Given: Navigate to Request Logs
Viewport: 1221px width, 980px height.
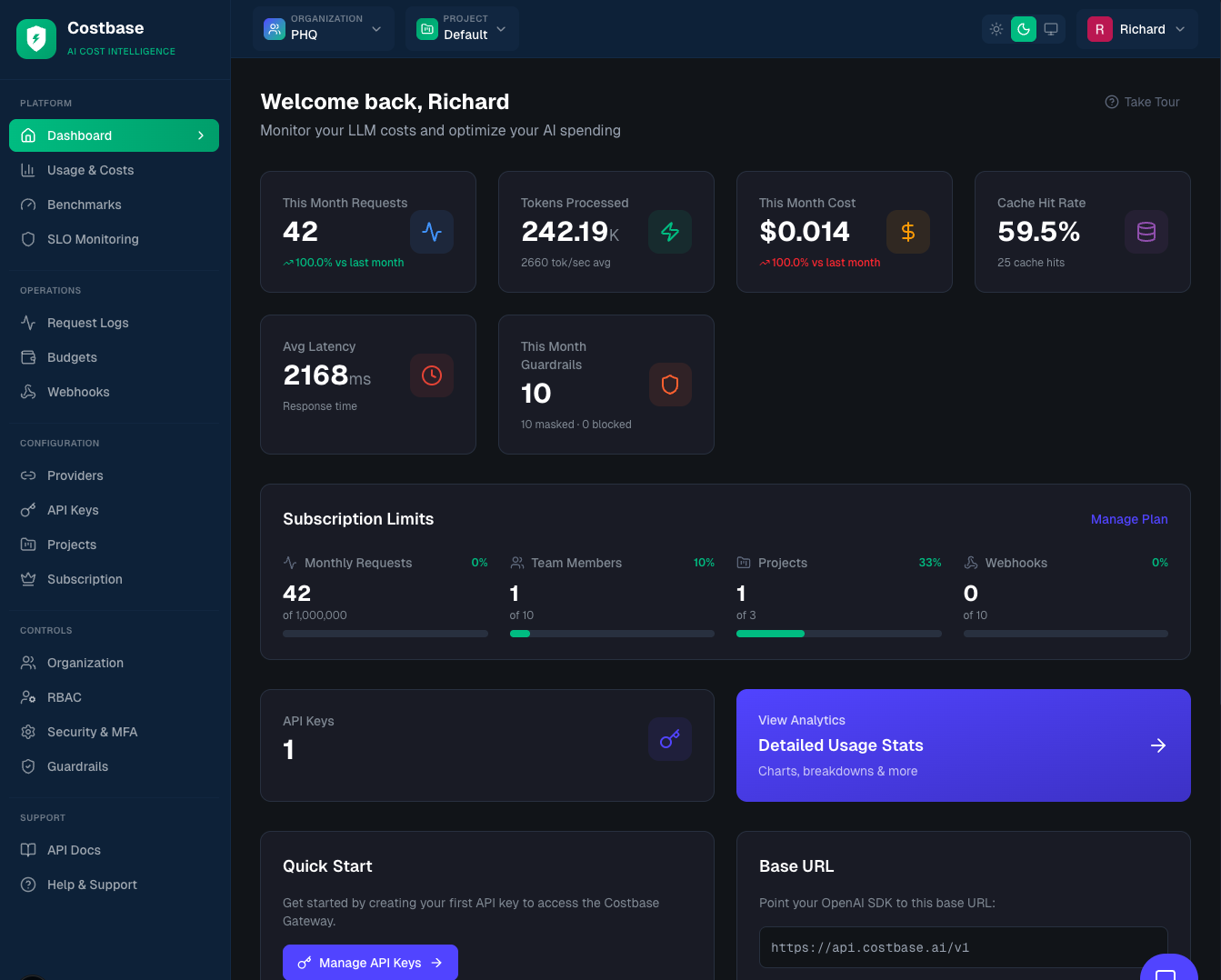Looking at the screenshot, I should tap(114, 323).
